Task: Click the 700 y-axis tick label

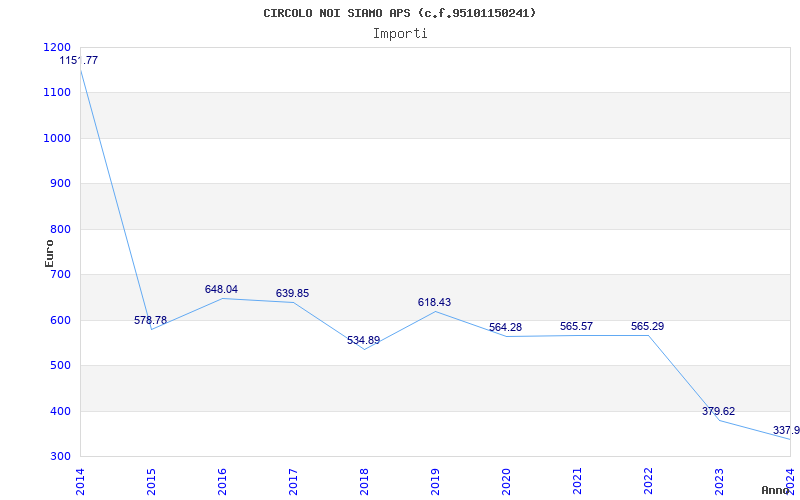Action: (x=61, y=274)
